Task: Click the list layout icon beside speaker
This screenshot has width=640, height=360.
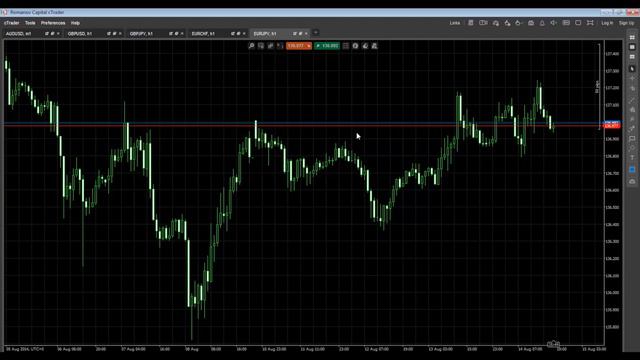Action: 566,23
